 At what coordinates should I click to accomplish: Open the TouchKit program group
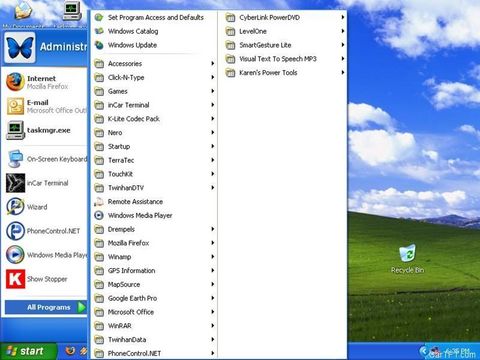154,174
